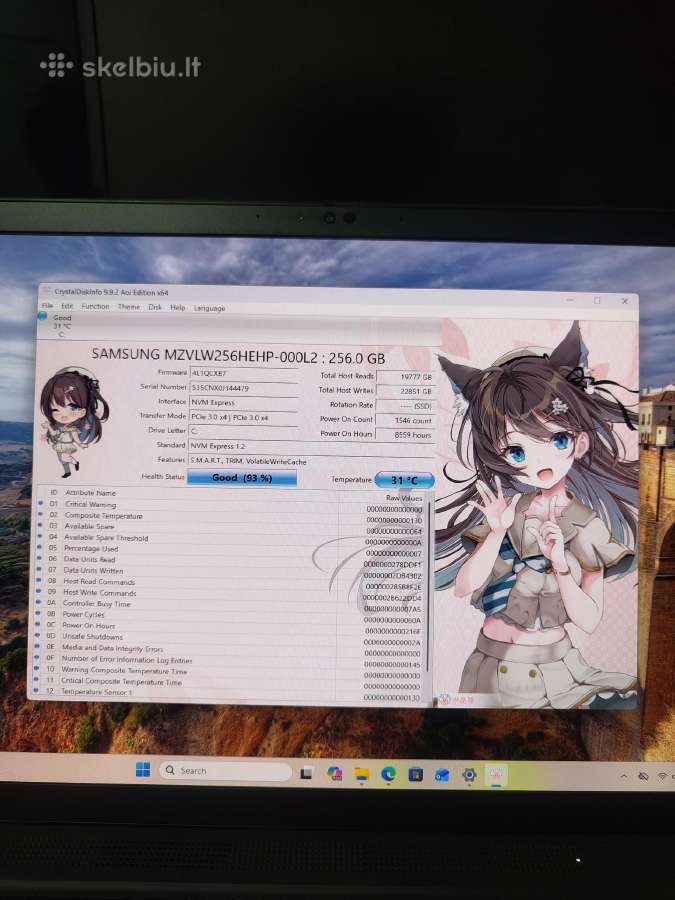Click the Wi-Fi network tray icon

point(662,777)
